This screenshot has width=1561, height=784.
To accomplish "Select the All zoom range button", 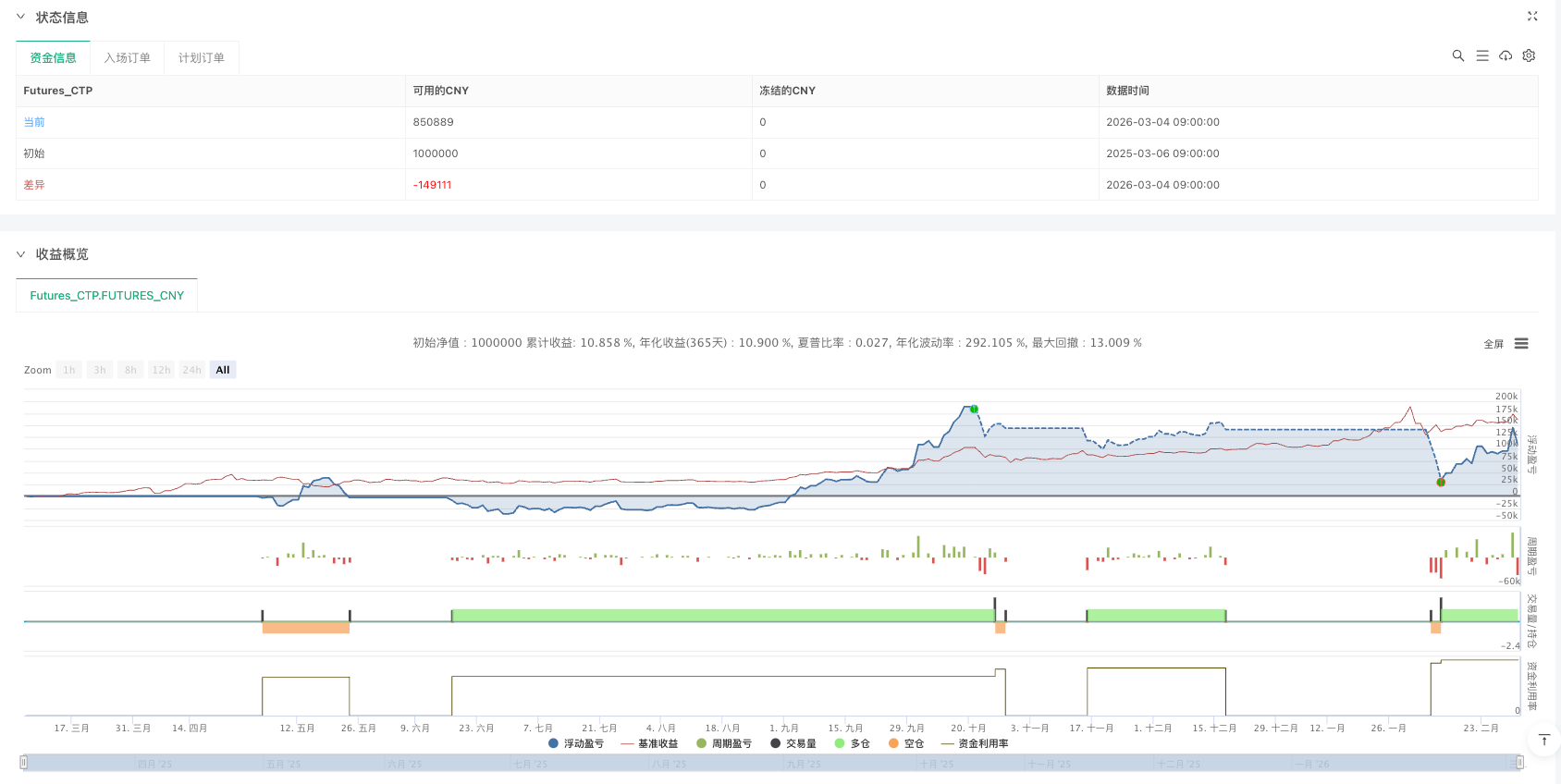I will click(223, 370).
